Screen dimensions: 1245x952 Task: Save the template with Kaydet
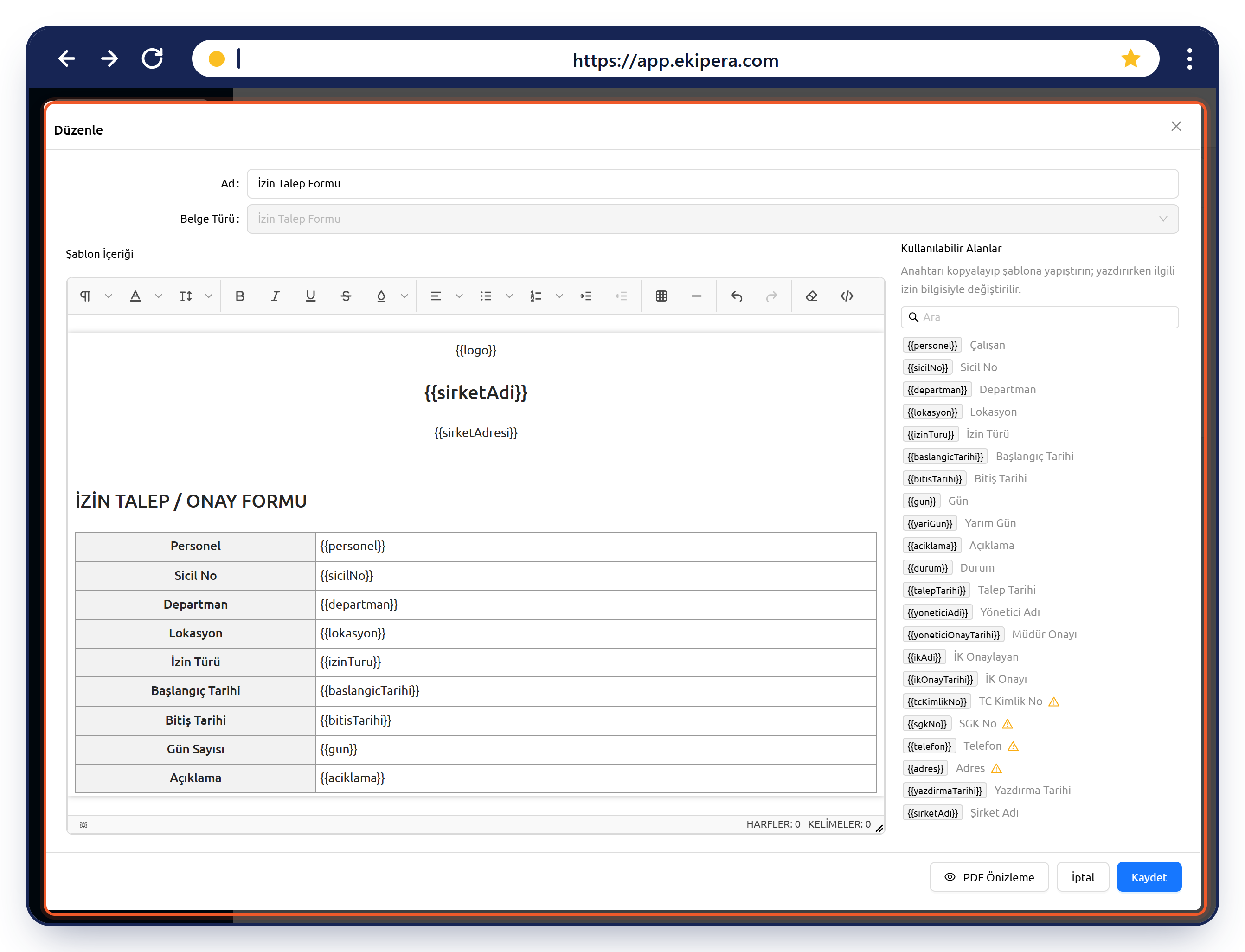point(1149,877)
